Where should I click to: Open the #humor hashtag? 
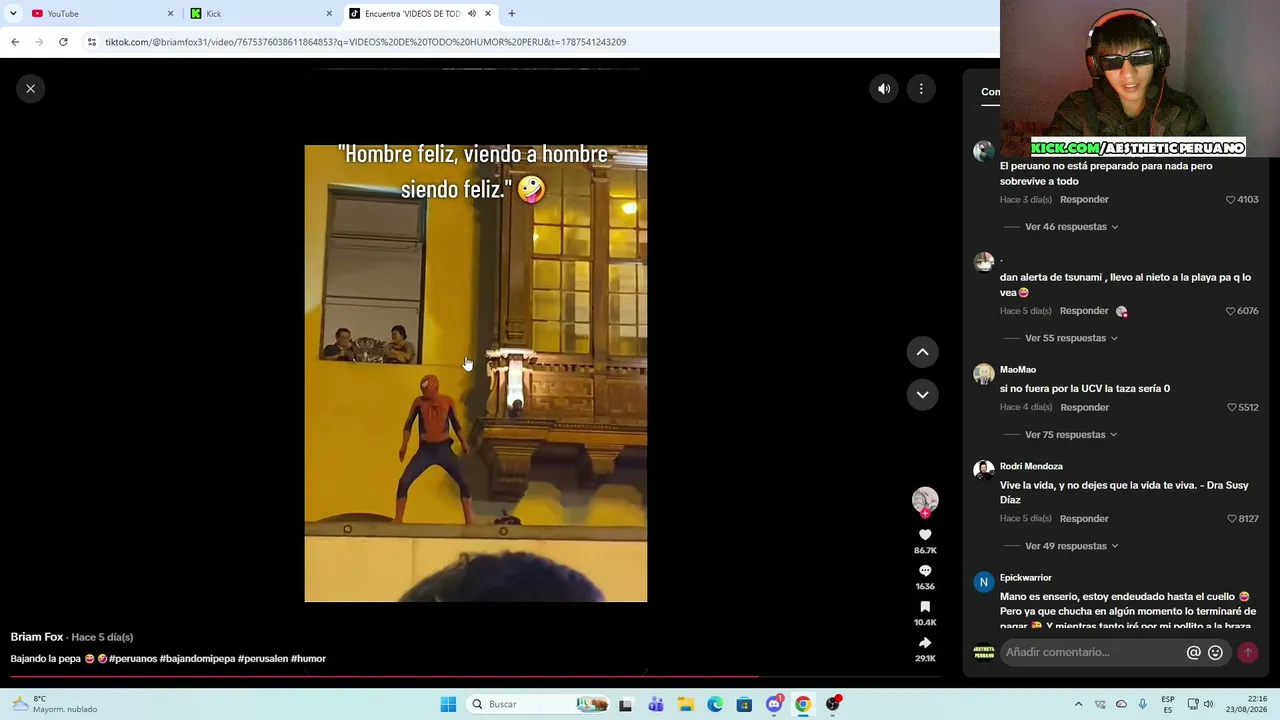click(x=308, y=659)
